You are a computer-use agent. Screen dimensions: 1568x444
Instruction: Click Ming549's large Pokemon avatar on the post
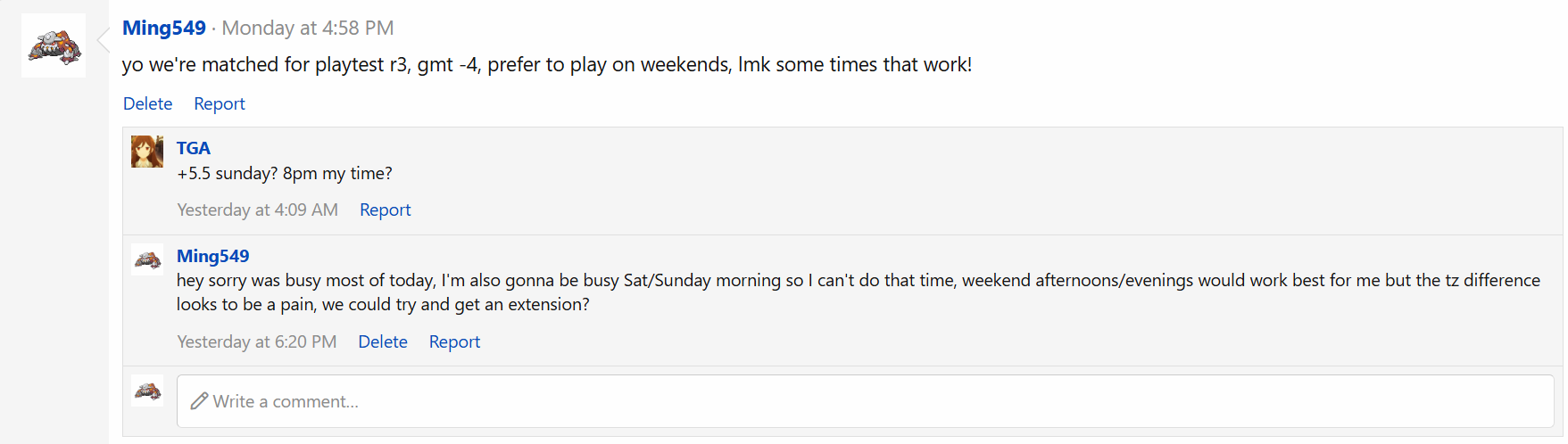pyautogui.click(x=54, y=45)
